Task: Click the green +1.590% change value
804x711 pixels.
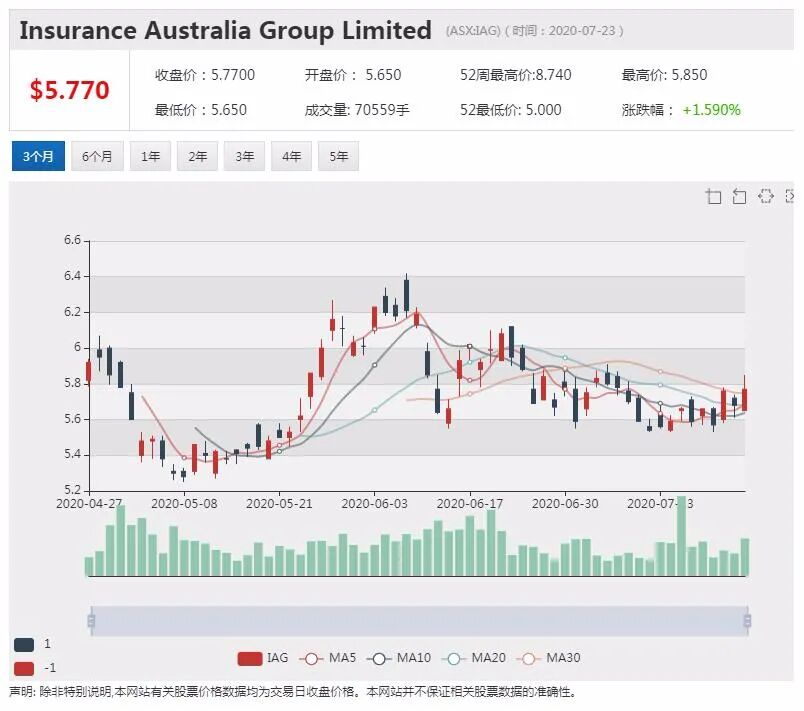Action: (x=711, y=110)
